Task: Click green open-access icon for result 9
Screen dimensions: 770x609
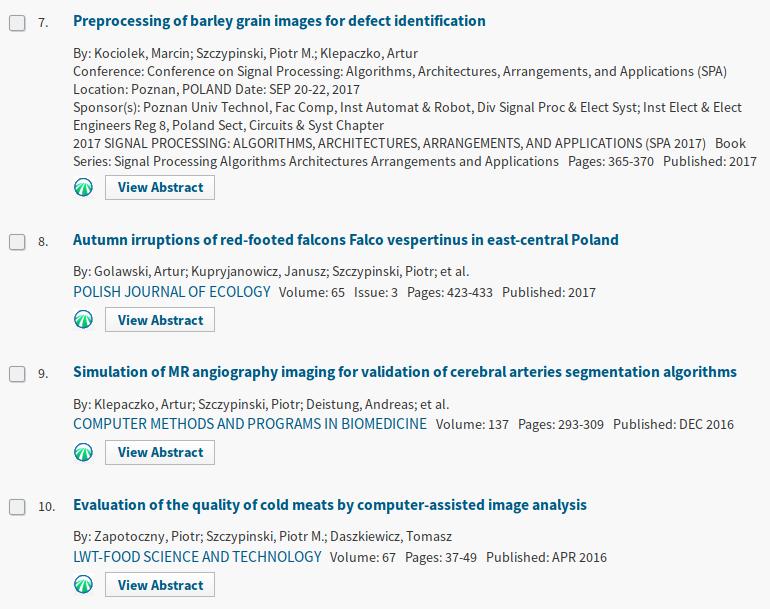Action: coord(83,452)
